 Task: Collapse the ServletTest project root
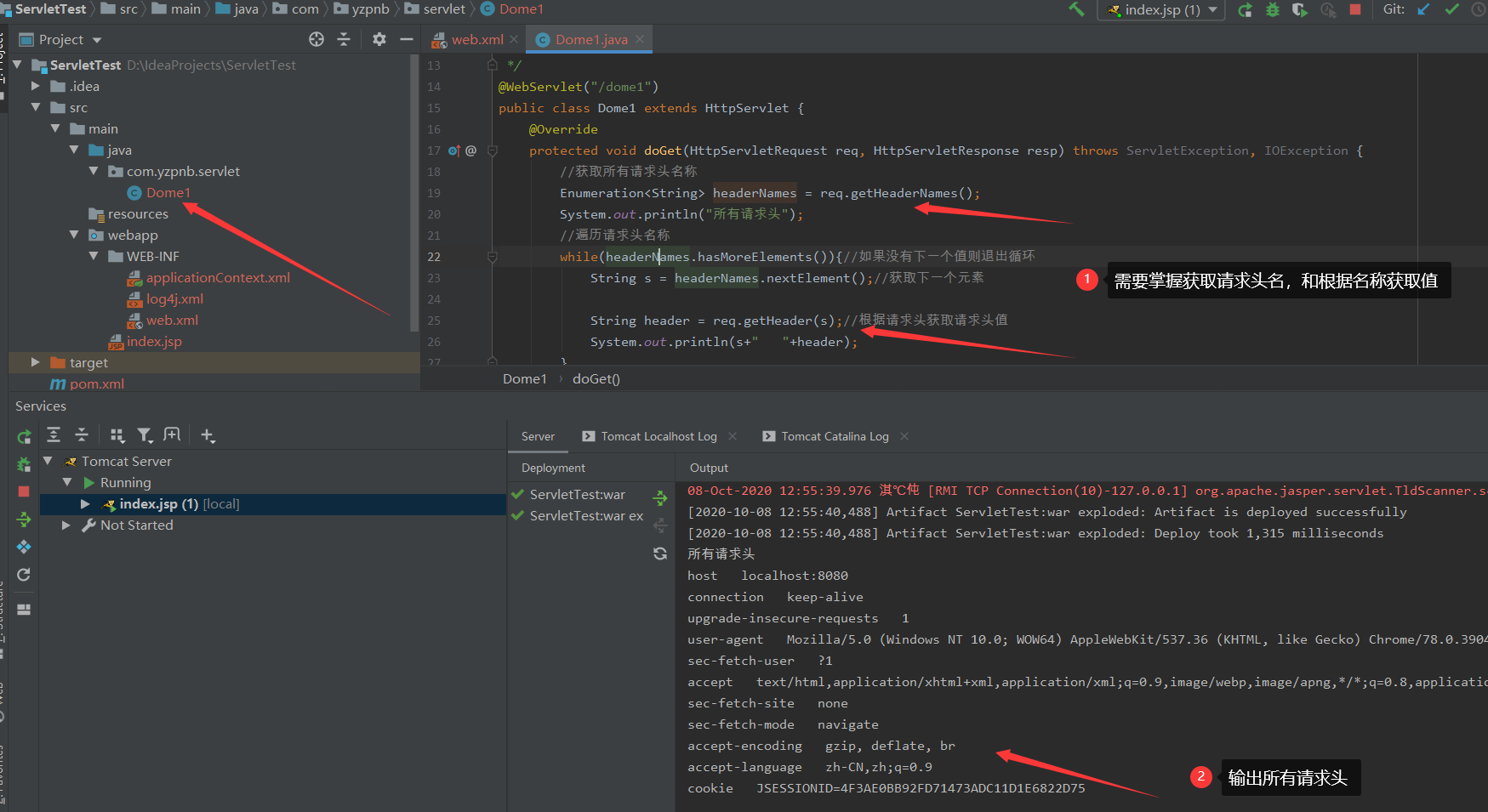pos(17,65)
